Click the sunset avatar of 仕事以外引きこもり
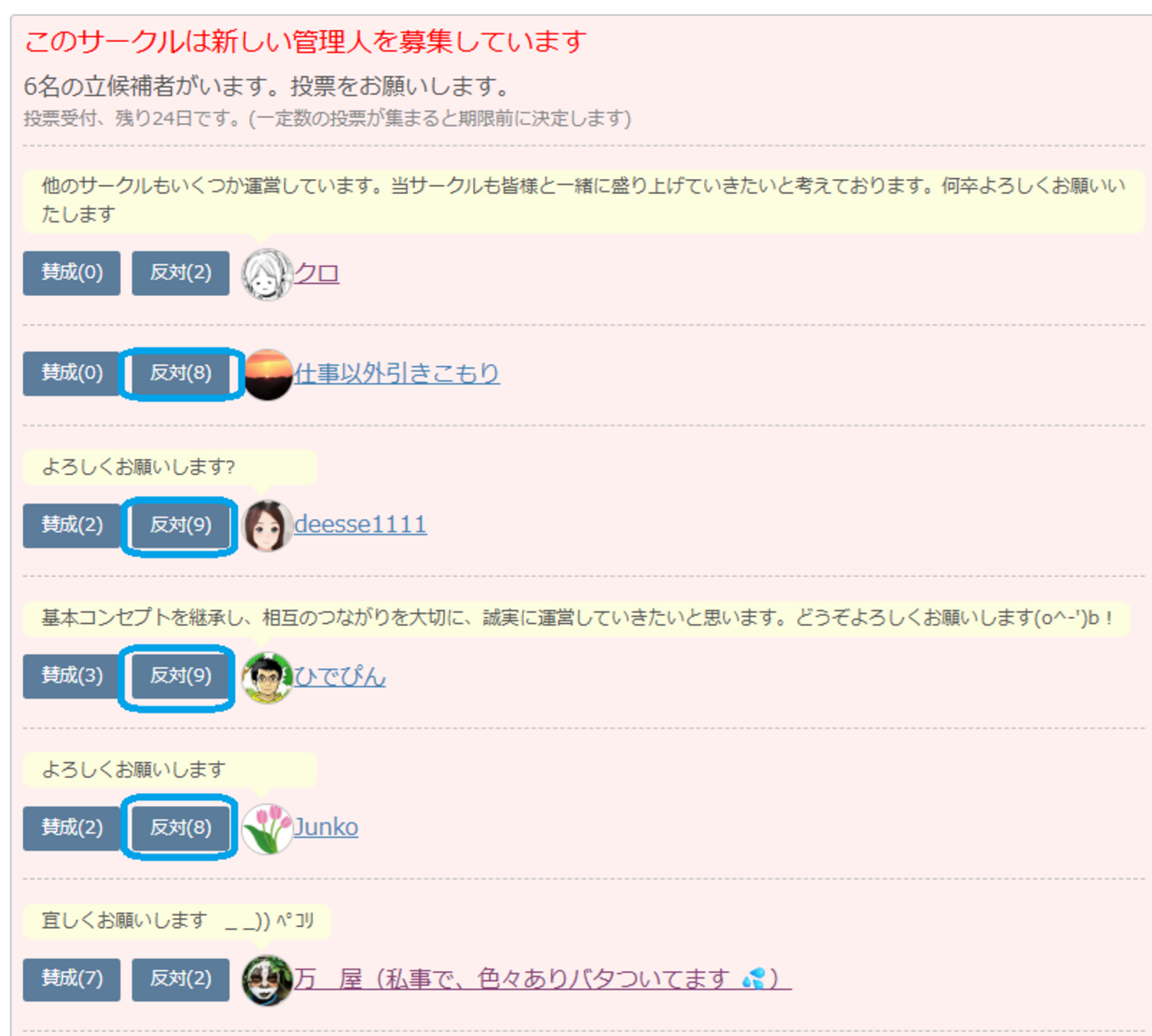Image resolution: width=1152 pixels, height=1036 pixels. click(x=268, y=375)
